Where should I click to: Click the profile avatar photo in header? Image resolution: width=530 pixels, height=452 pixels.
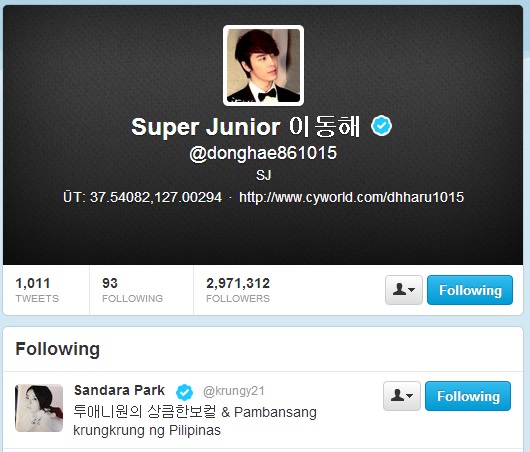point(263,66)
